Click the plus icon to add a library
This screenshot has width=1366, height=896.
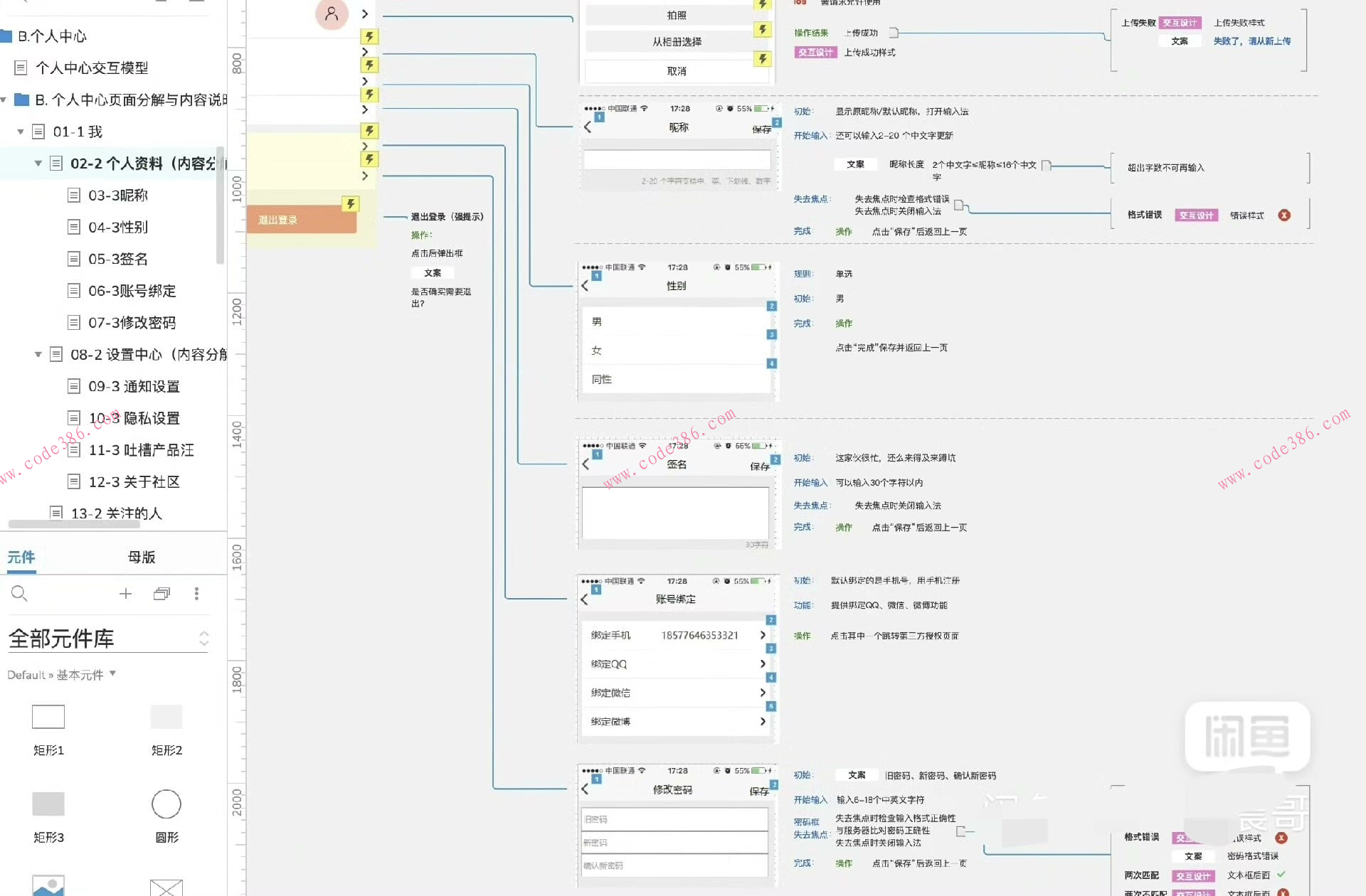125,593
